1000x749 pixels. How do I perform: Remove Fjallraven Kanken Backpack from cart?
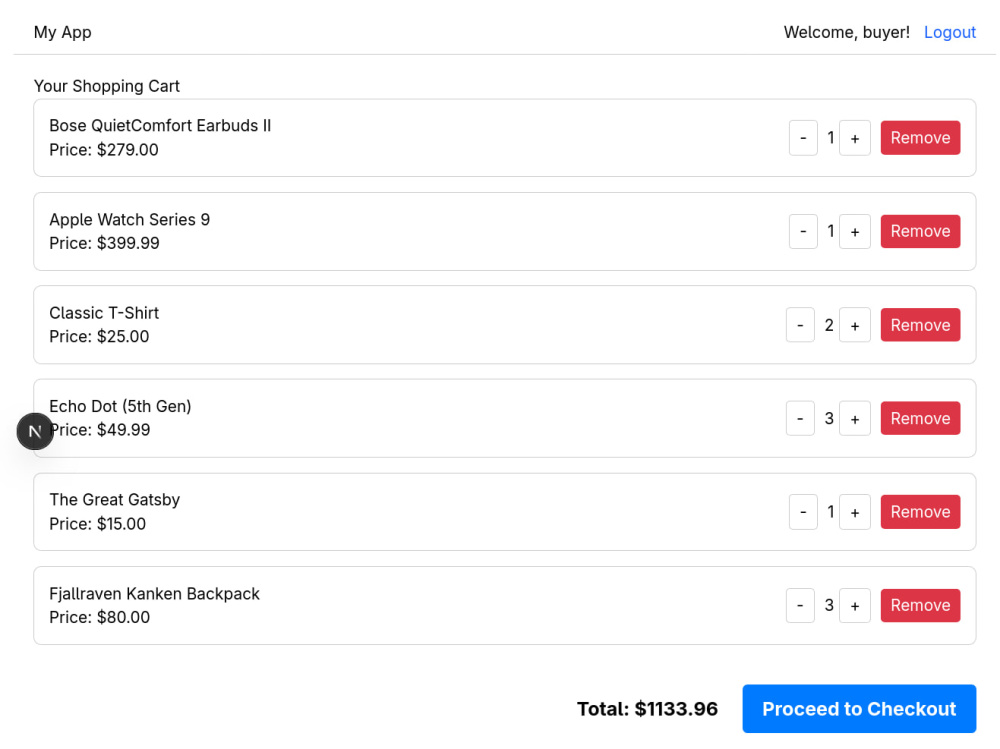click(920, 605)
